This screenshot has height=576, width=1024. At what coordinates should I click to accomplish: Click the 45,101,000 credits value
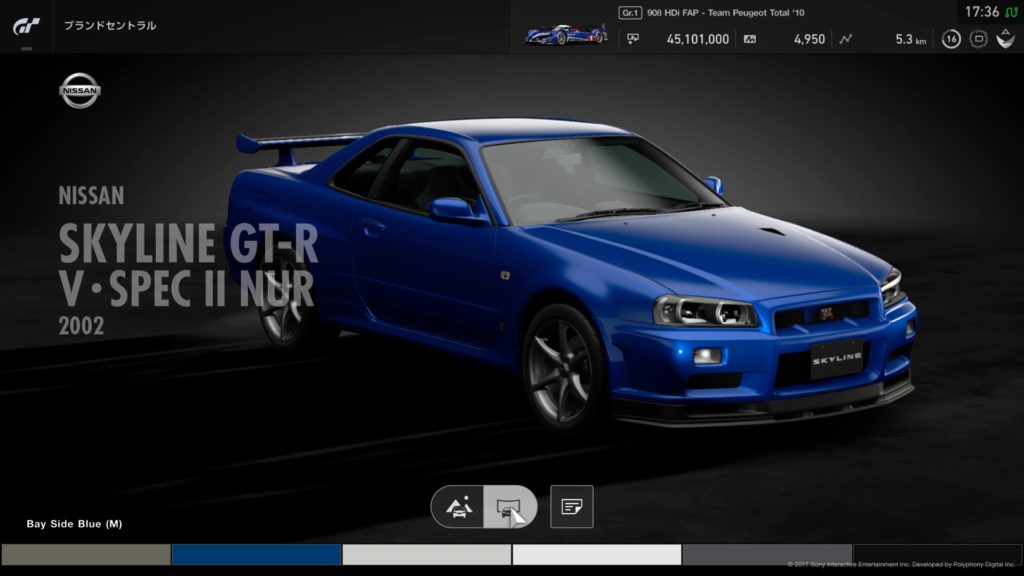click(697, 39)
